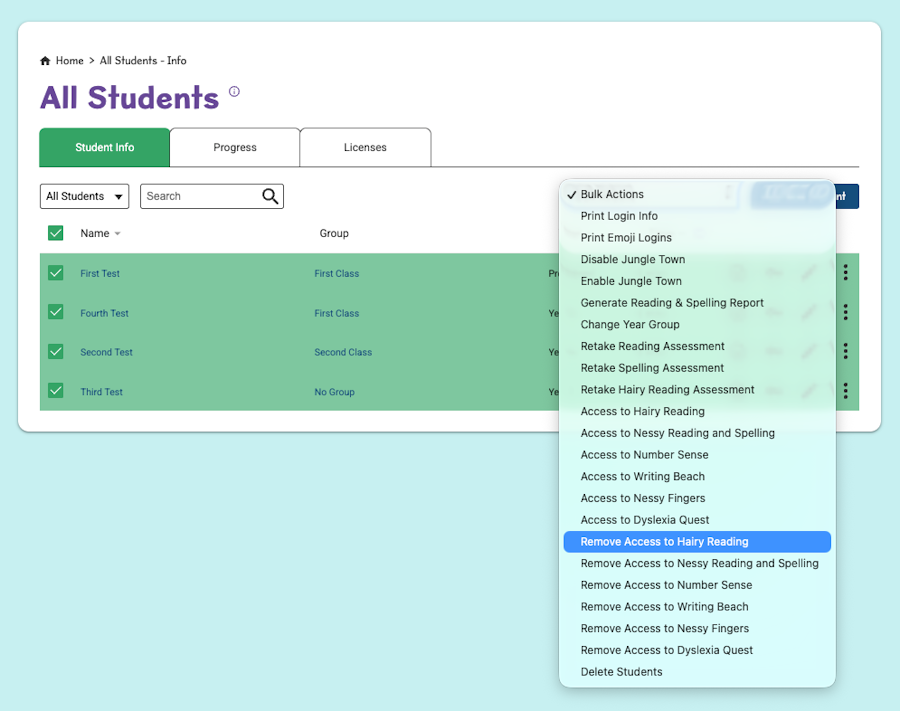Open the info icon next to All Students

pos(234,91)
